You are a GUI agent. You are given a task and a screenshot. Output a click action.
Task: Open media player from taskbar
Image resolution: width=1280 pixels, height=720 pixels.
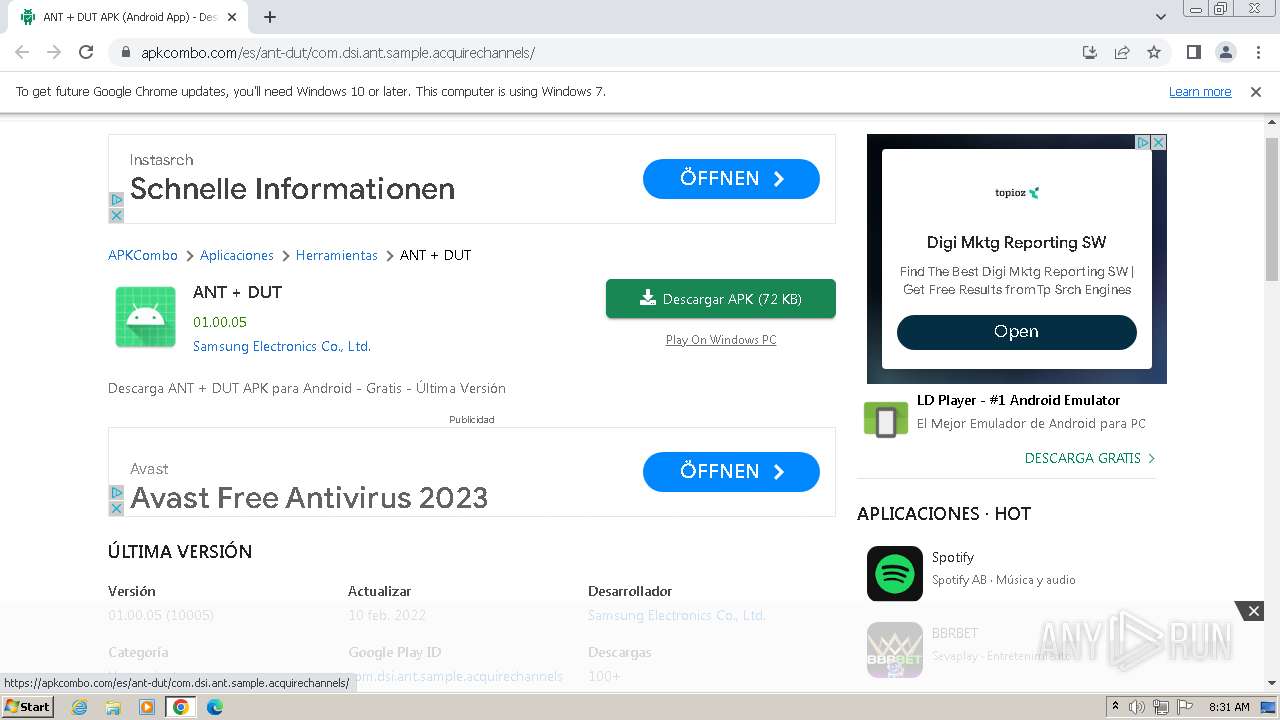tap(147, 707)
